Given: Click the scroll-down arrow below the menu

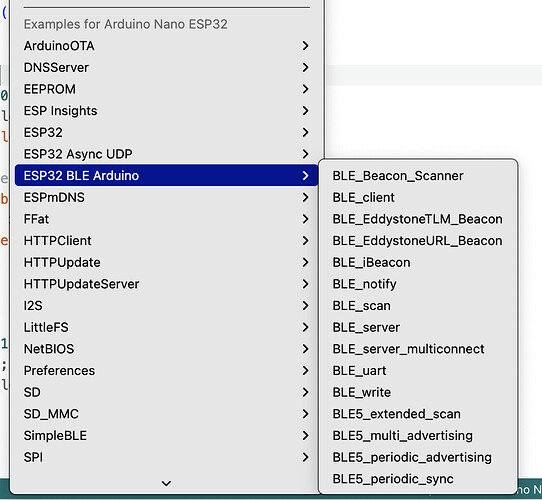Looking at the screenshot, I should pos(166,483).
